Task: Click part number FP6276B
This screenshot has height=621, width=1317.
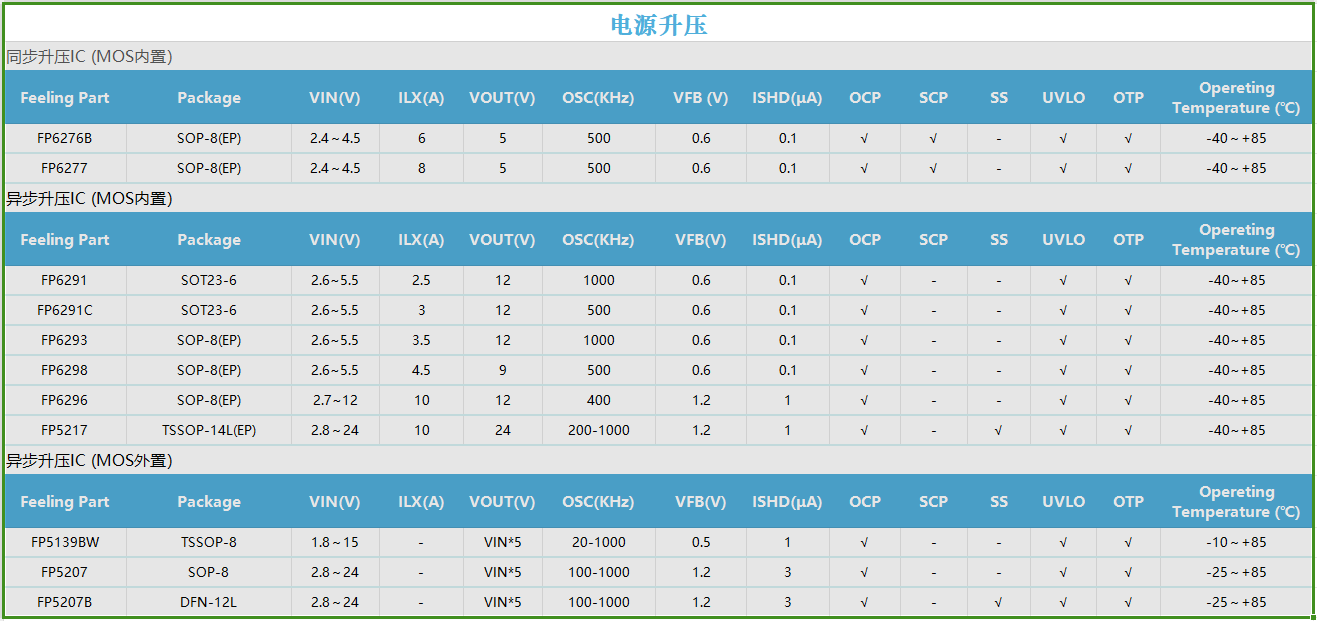Action: point(65,138)
